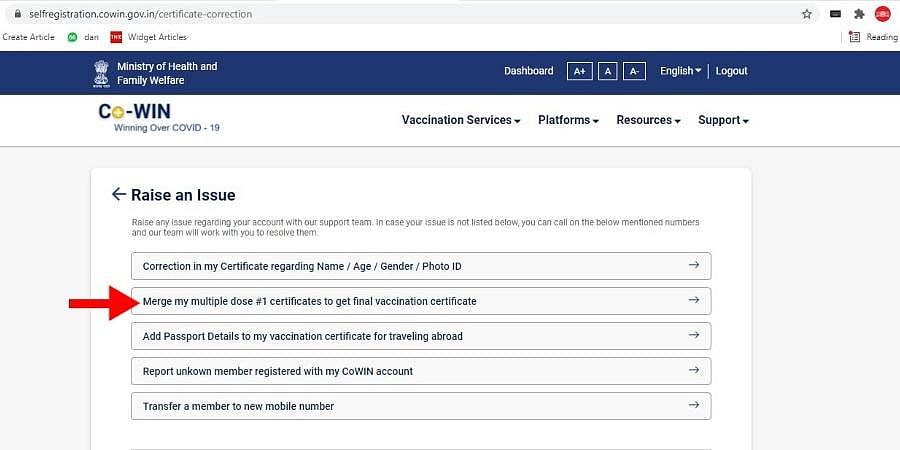Click the red profile avatar in Chrome toolbar
Image resolution: width=900 pixels, height=450 pixels.
tap(882, 14)
